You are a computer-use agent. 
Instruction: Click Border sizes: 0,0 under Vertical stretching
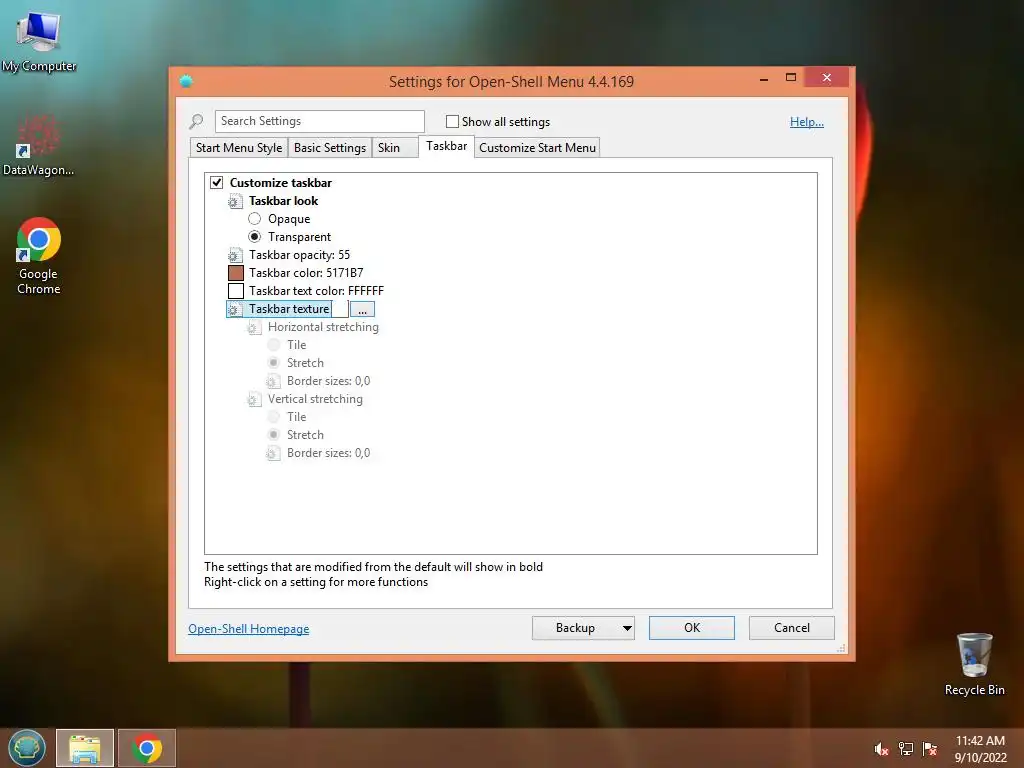tap(328, 453)
